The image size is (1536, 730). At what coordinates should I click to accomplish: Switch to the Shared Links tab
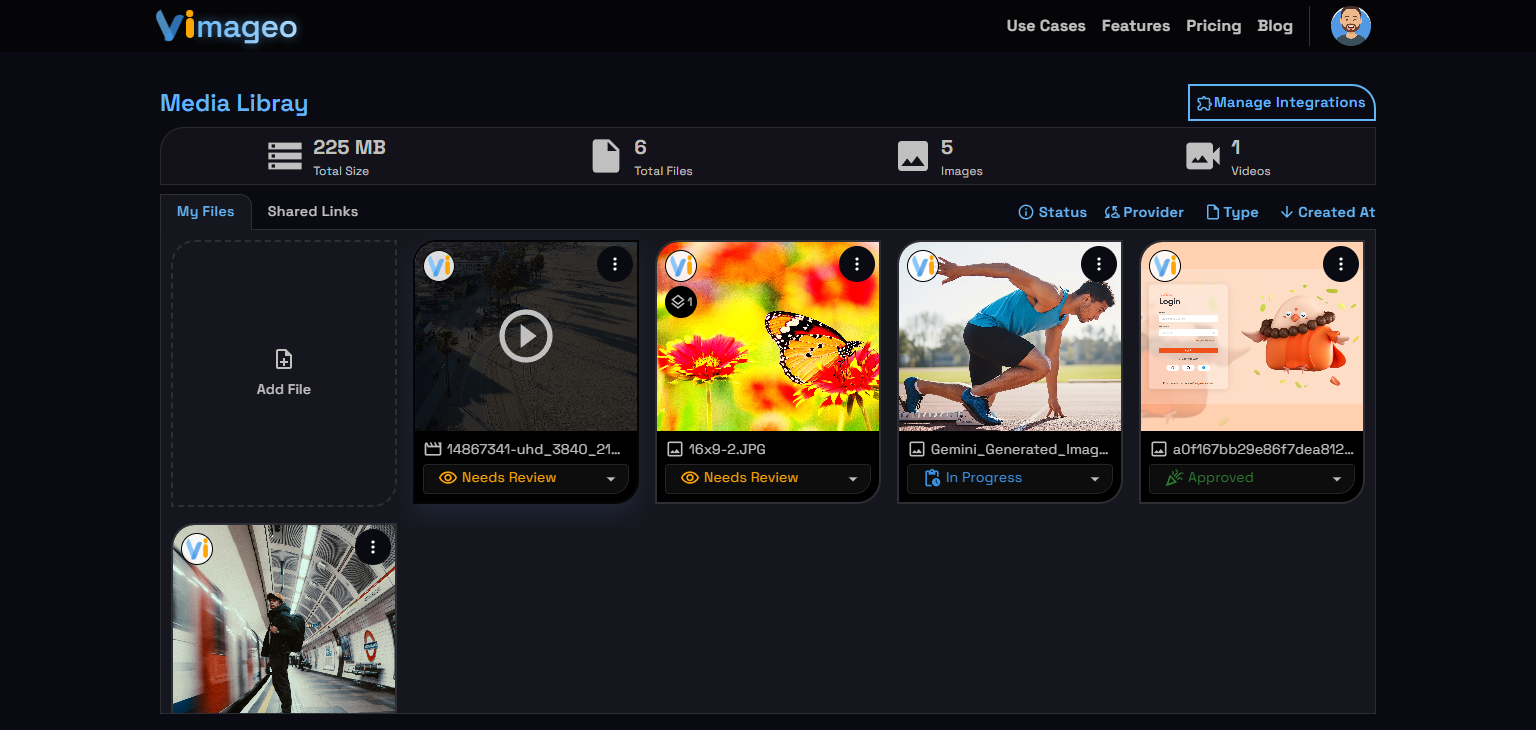(313, 212)
